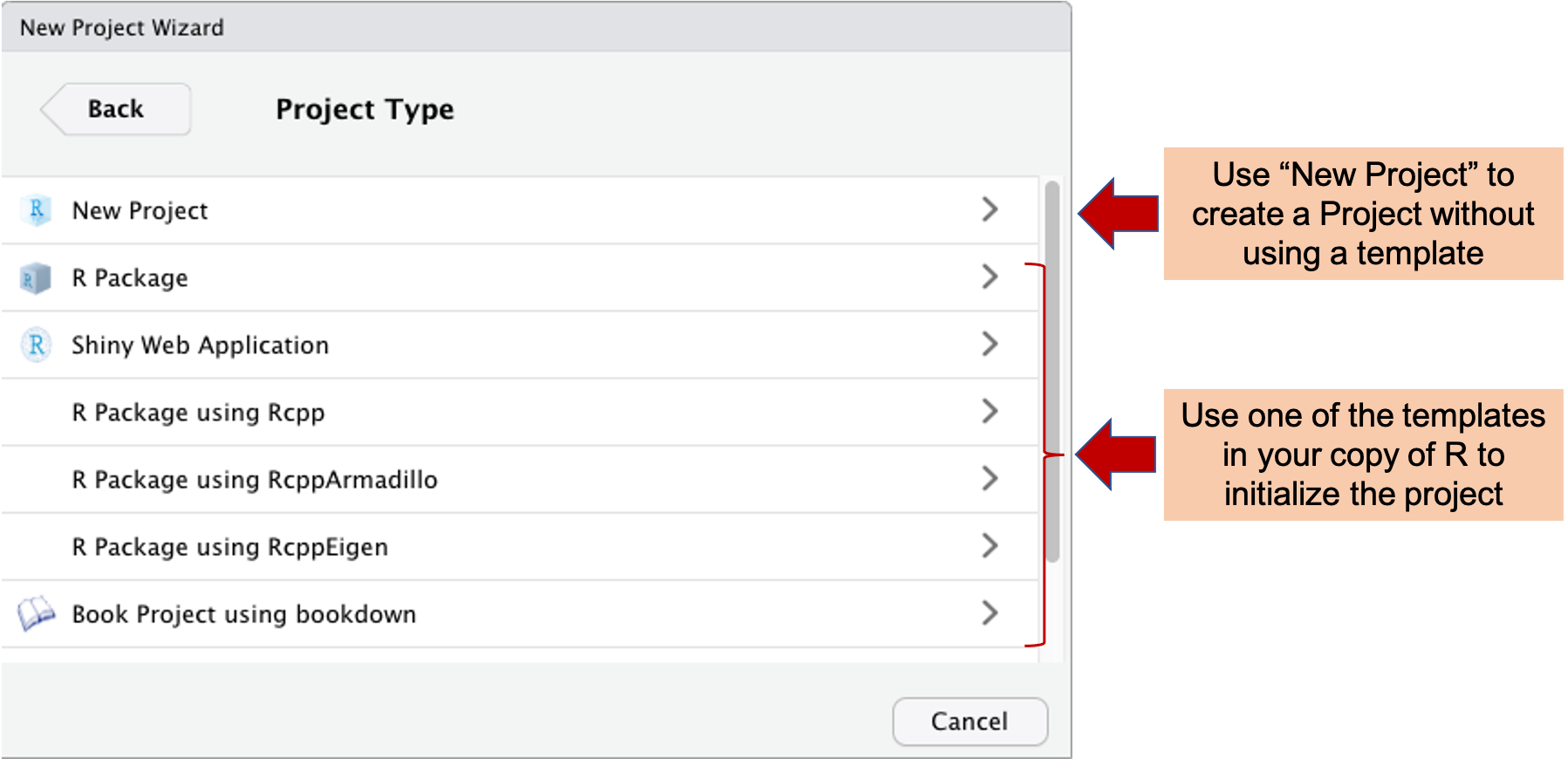Select R Package using RcppEigen
The image size is (1568, 759).
[x=230, y=546]
